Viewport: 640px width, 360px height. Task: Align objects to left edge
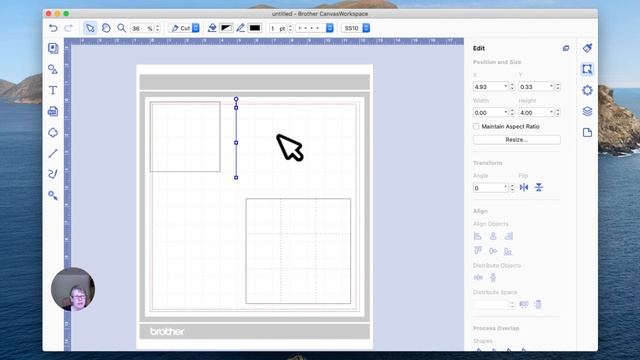click(x=478, y=236)
